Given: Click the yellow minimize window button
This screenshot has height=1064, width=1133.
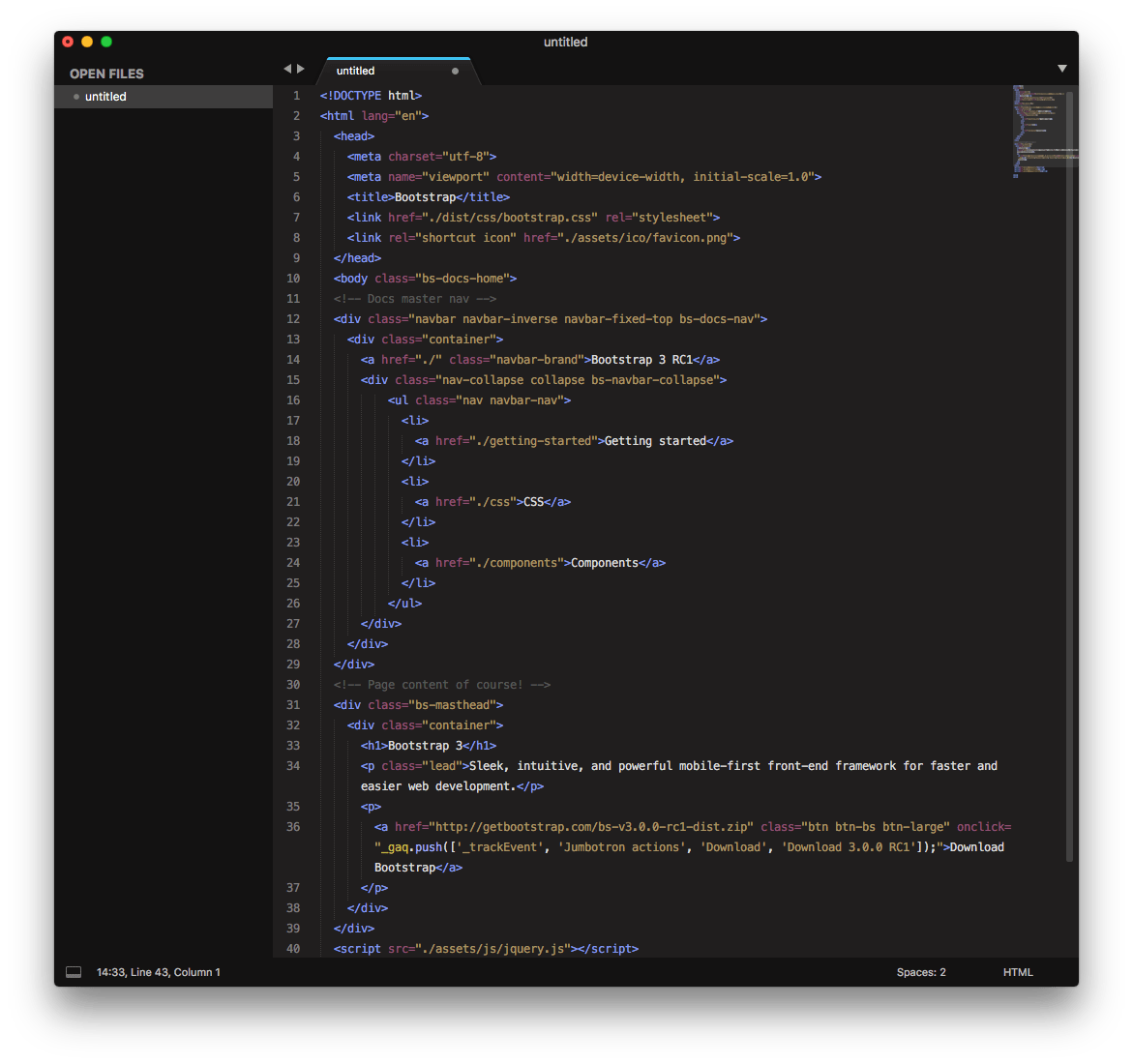Looking at the screenshot, I should (x=87, y=42).
